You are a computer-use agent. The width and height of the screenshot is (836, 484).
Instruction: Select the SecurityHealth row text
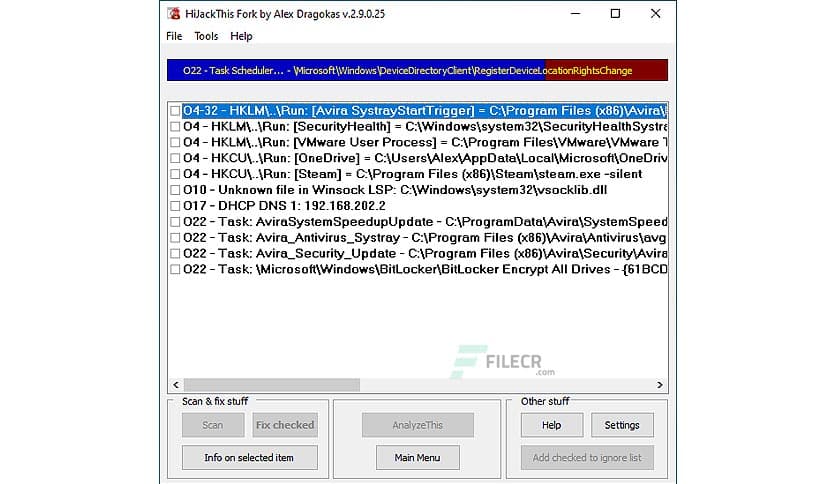pos(424,127)
